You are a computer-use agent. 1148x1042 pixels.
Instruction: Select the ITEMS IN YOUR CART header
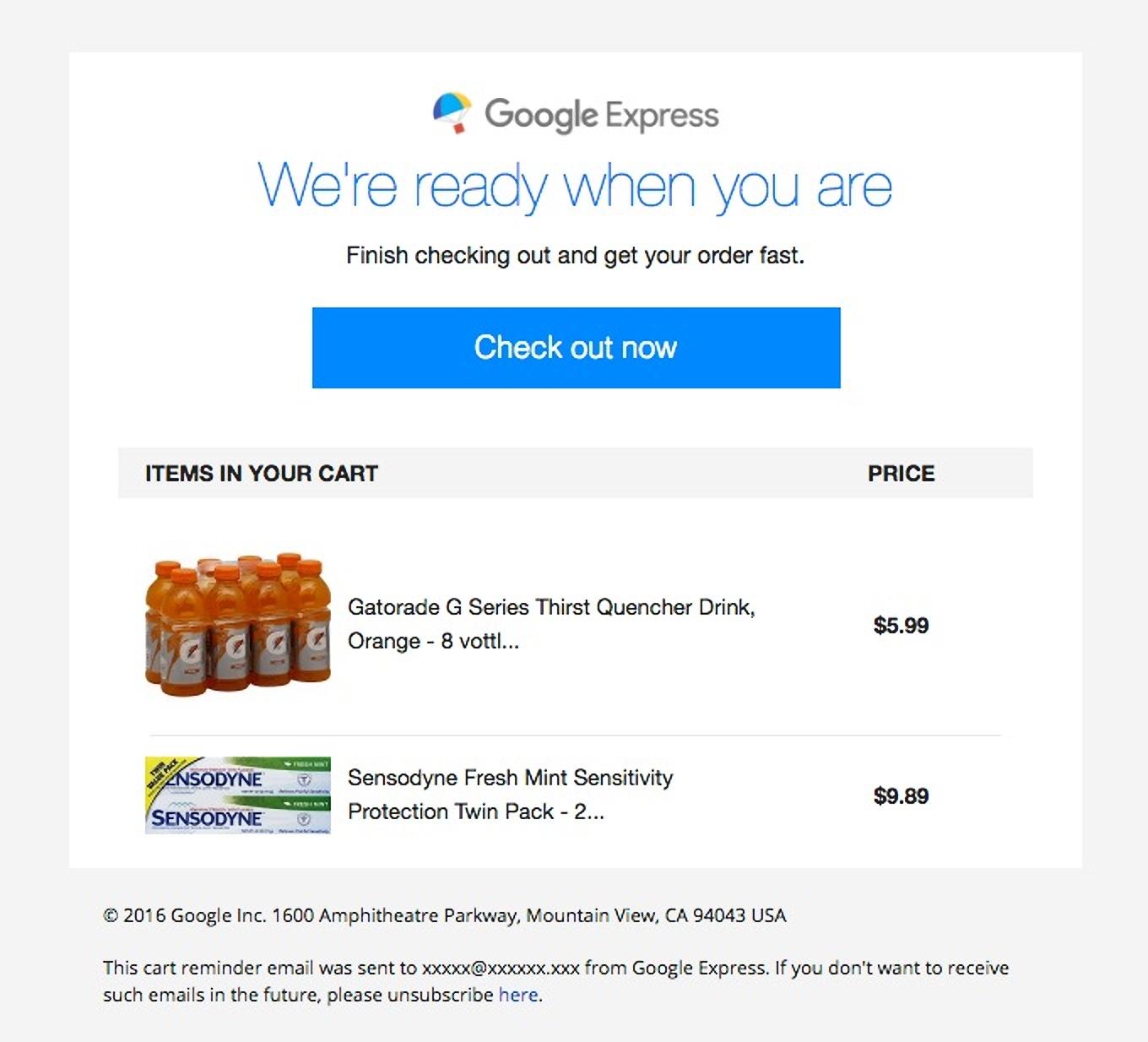pyautogui.click(x=263, y=474)
